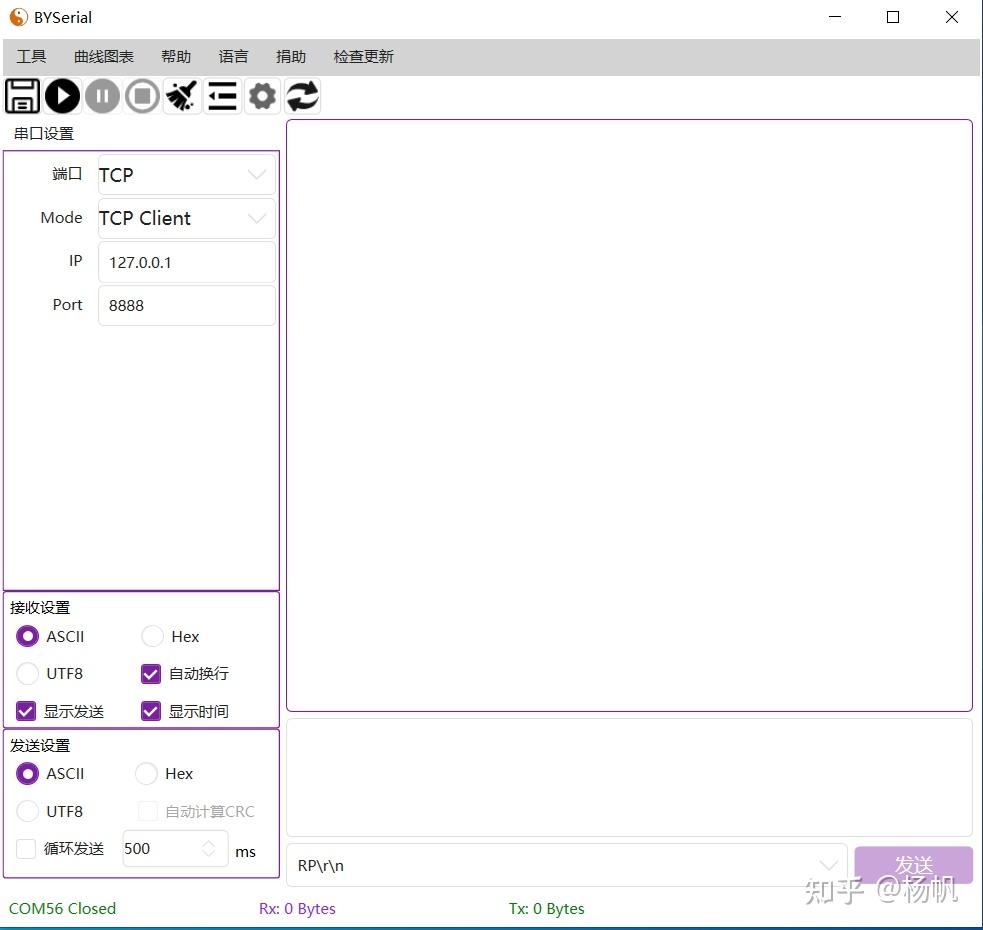Expand the Mode dropdown showing TCP Client

[187, 218]
